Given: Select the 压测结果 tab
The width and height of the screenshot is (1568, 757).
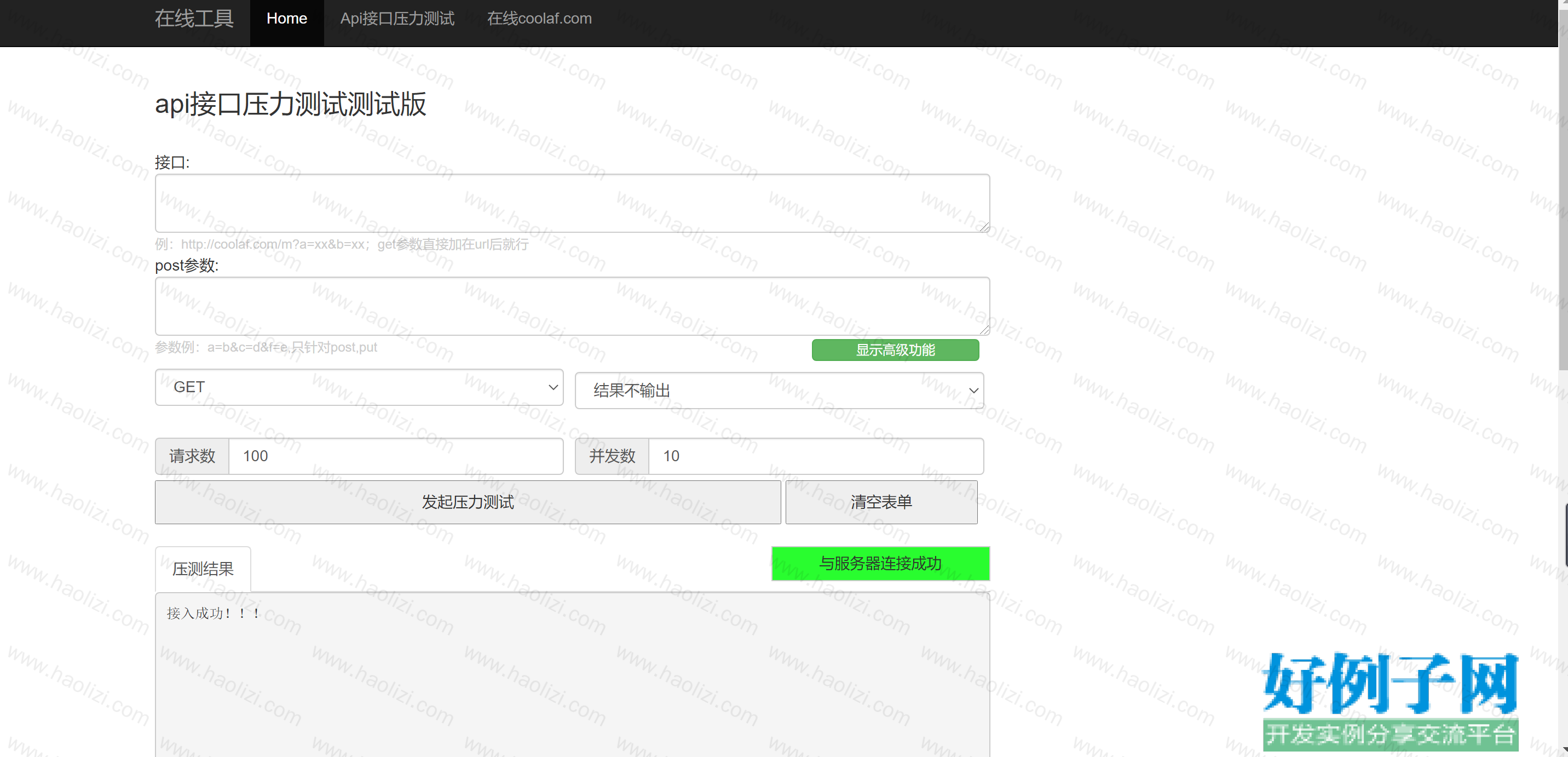Looking at the screenshot, I should click(x=203, y=570).
